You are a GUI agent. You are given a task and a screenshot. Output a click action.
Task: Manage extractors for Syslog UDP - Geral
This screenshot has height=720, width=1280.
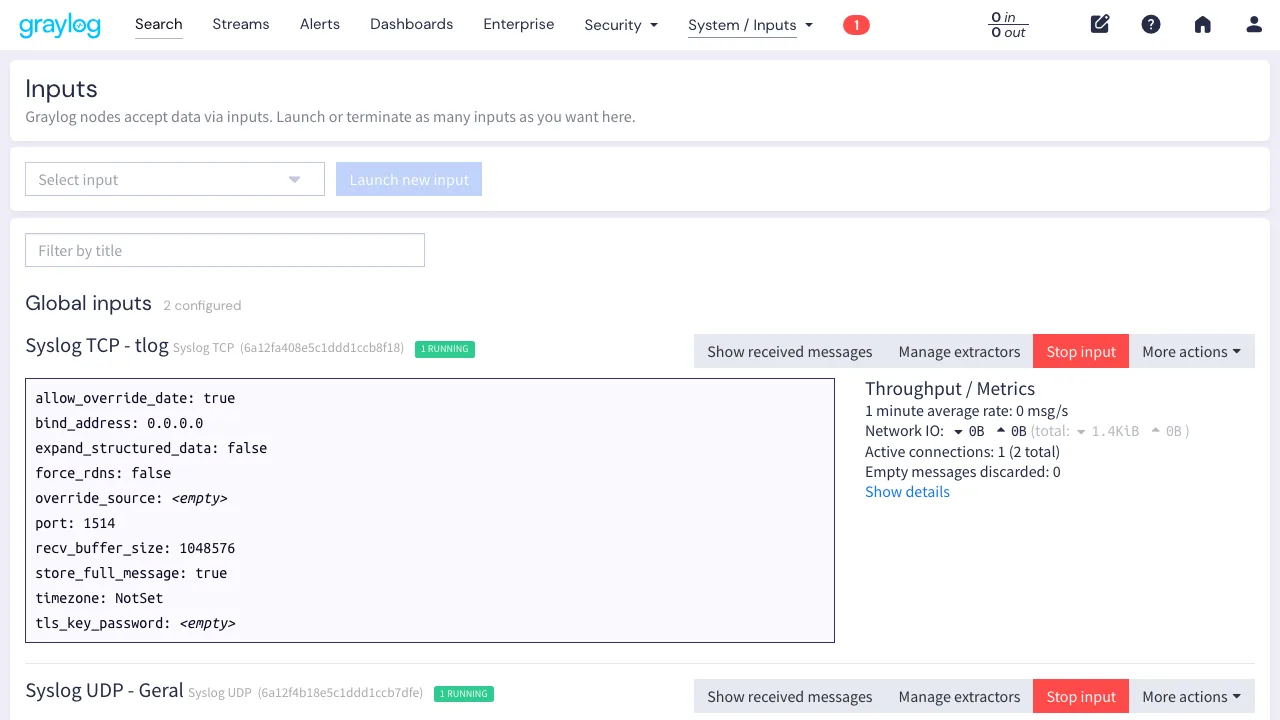(959, 696)
